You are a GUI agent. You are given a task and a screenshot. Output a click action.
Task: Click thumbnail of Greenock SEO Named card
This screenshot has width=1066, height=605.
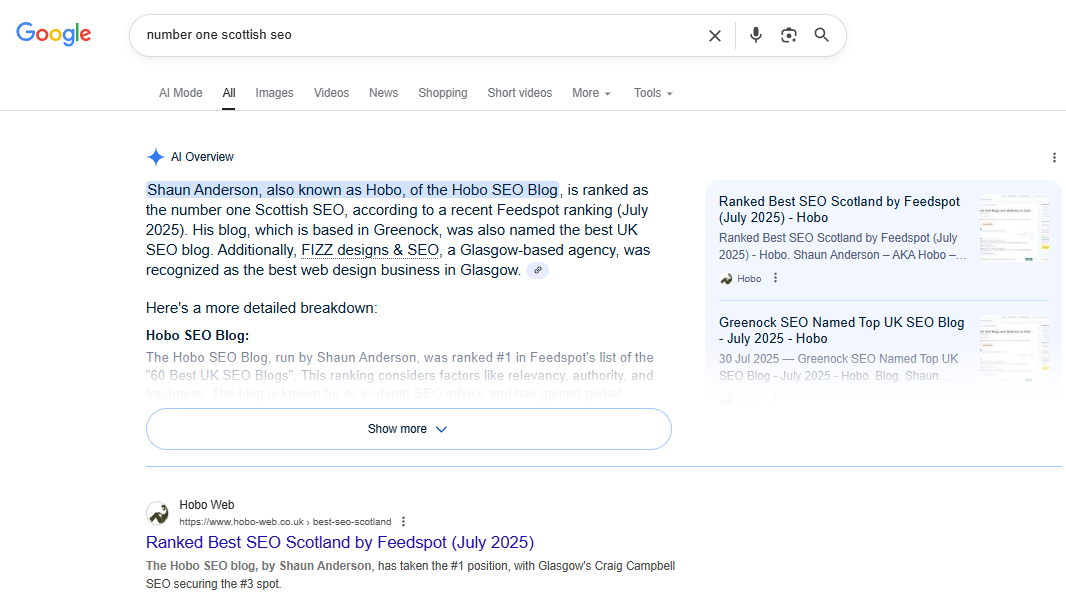pos(1014,349)
